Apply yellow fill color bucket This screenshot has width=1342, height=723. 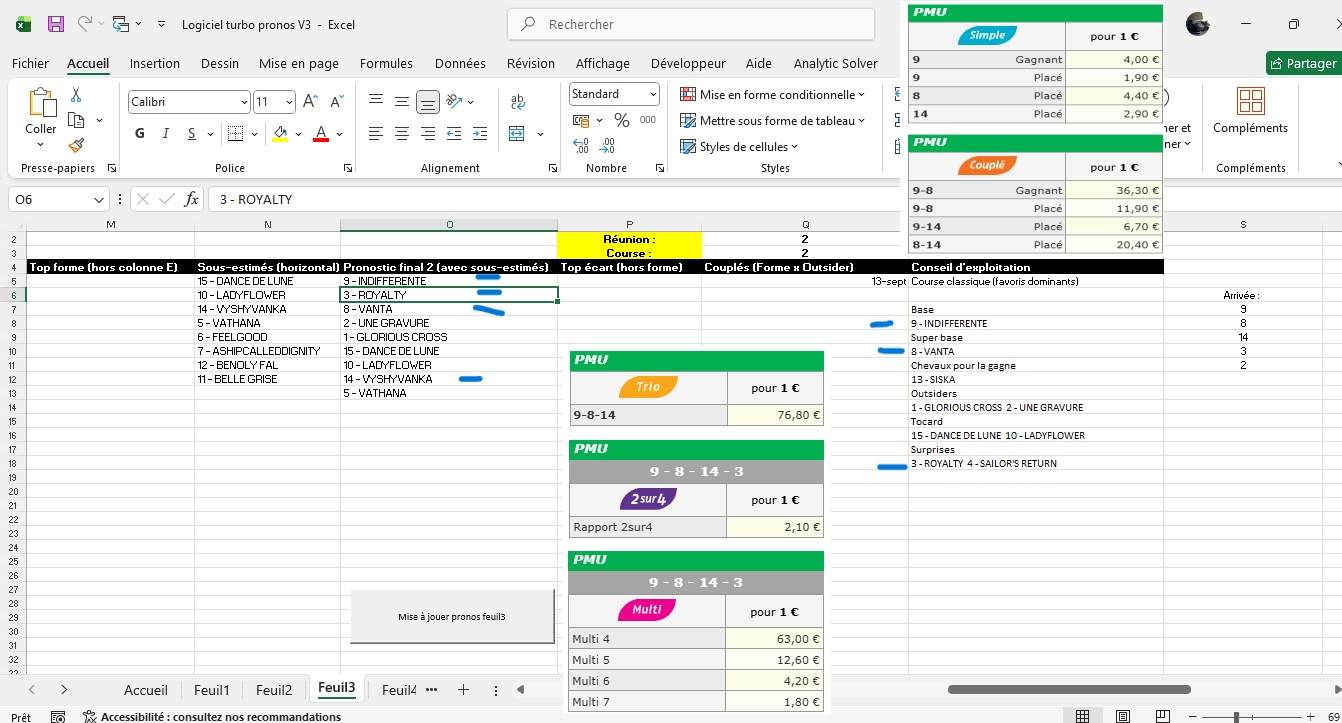[x=280, y=134]
